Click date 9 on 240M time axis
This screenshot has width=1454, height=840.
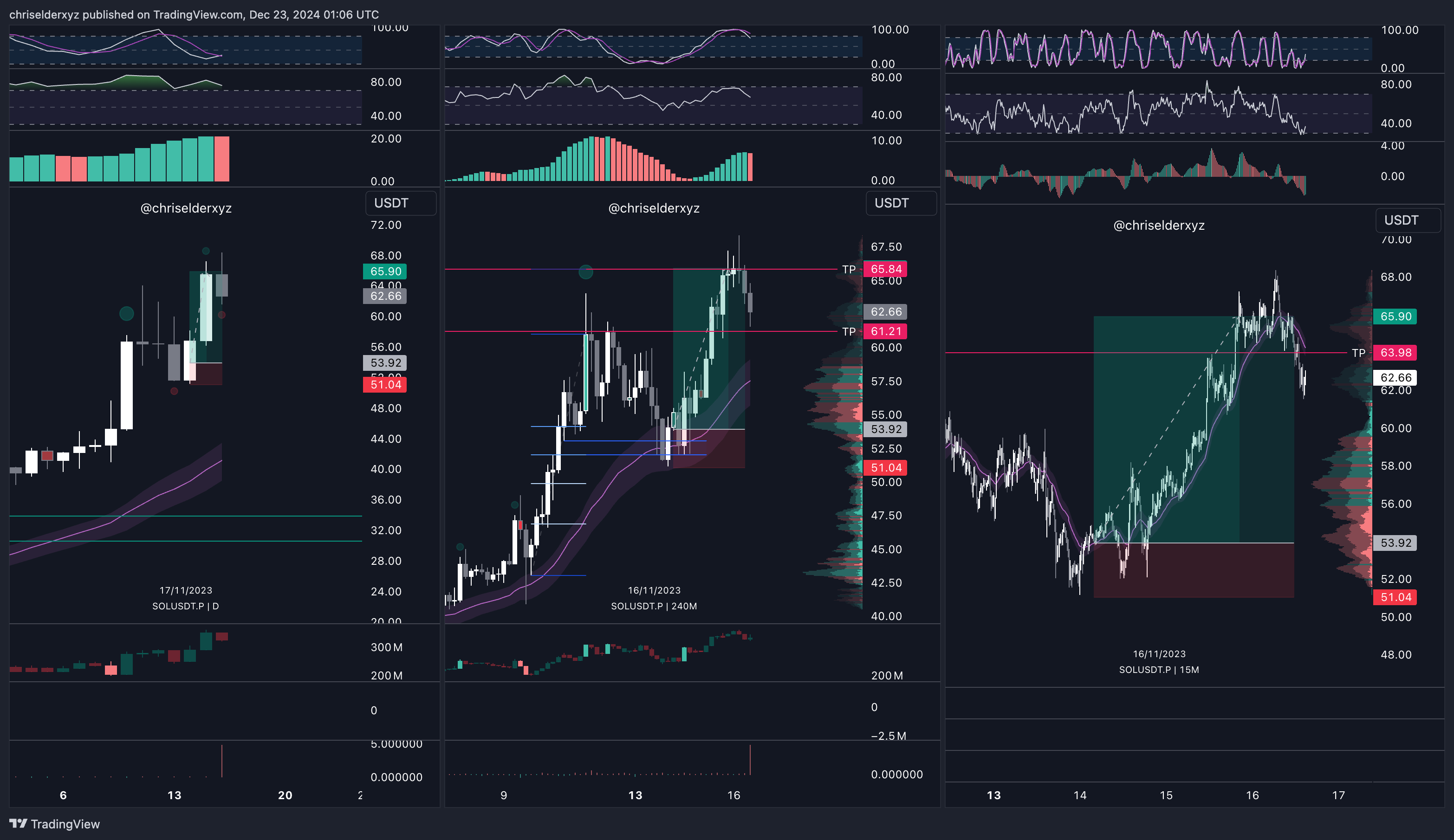(504, 795)
